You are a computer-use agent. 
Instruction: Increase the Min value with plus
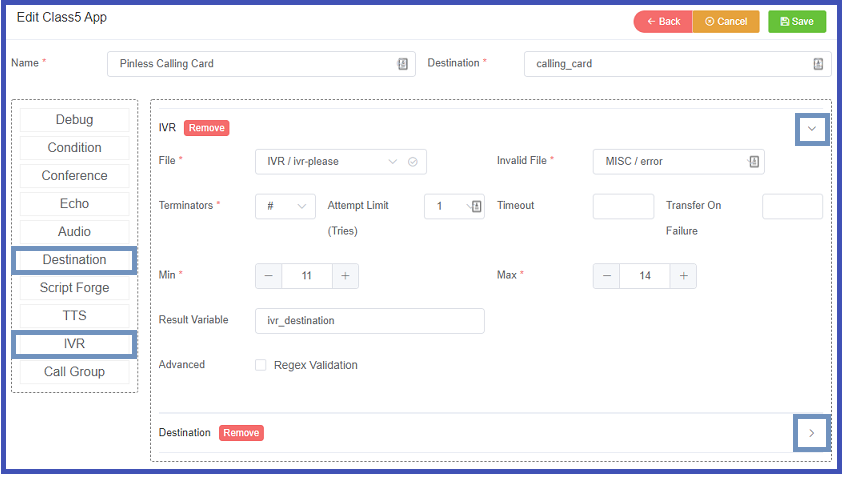(345, 276)
